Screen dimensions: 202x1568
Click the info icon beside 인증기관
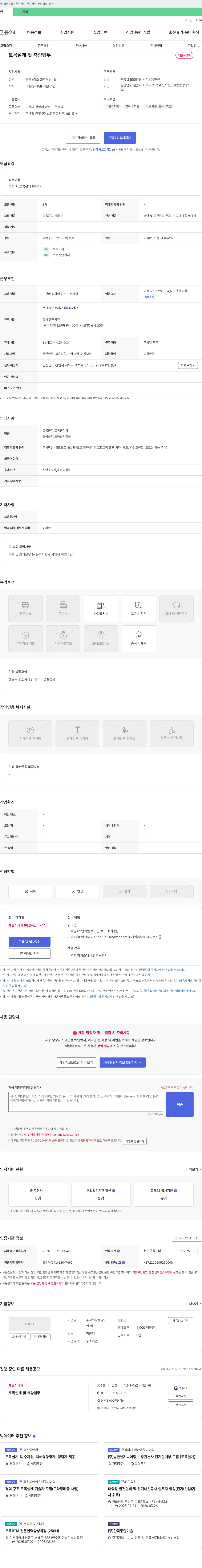(118, 1251)
